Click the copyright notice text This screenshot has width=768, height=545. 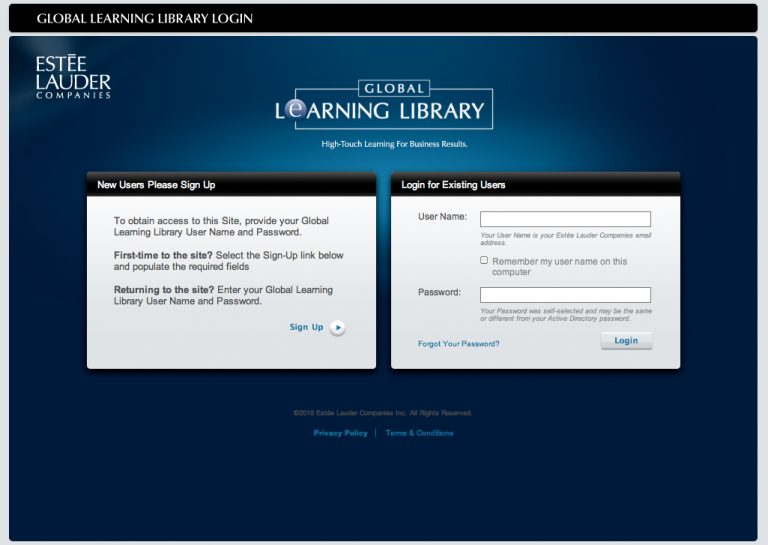(383, 413)
